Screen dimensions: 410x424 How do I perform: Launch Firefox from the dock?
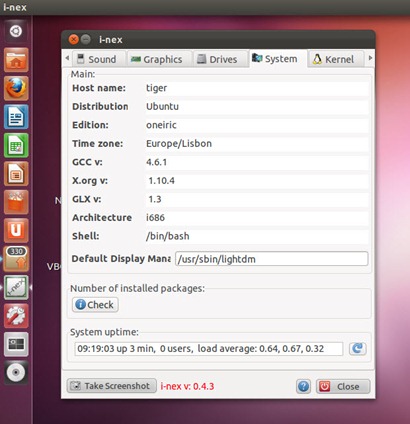(16, 88)
